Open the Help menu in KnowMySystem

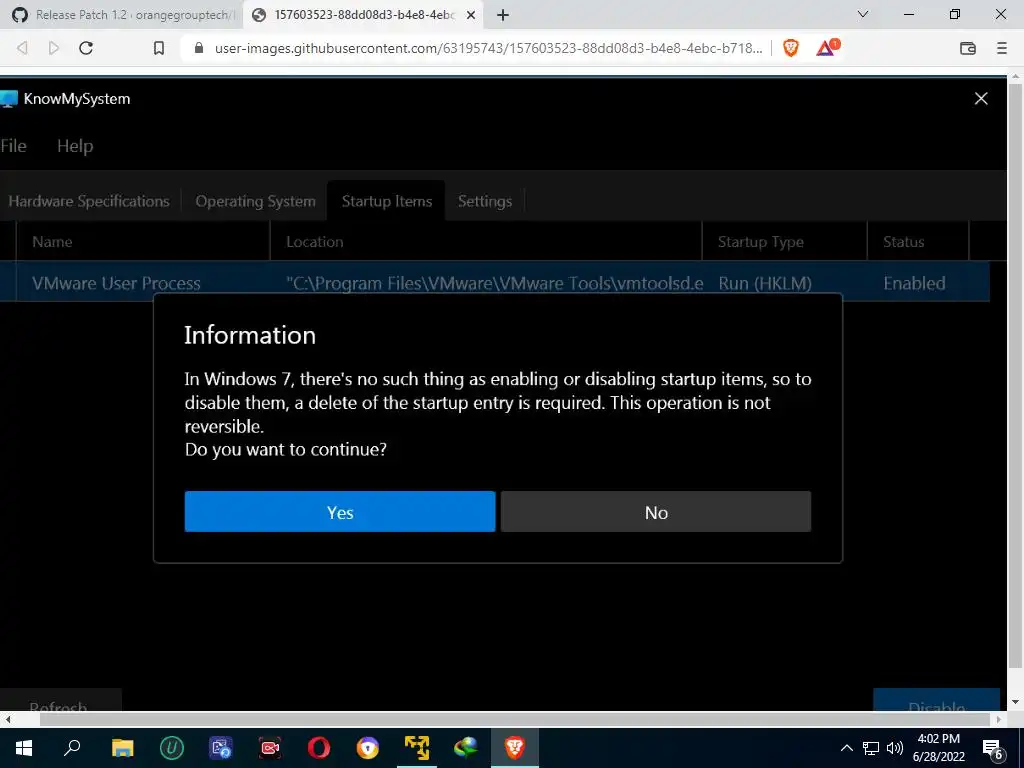[x=75, y=146]
